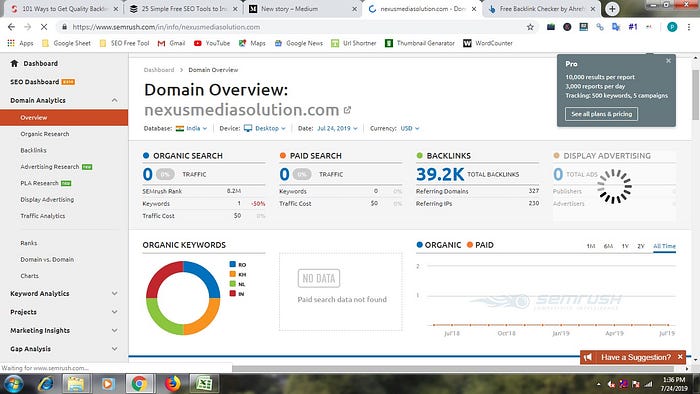Open Thumbnail Generator bookmark
This screenshot has height=394, width=700.
pos(420,43)
